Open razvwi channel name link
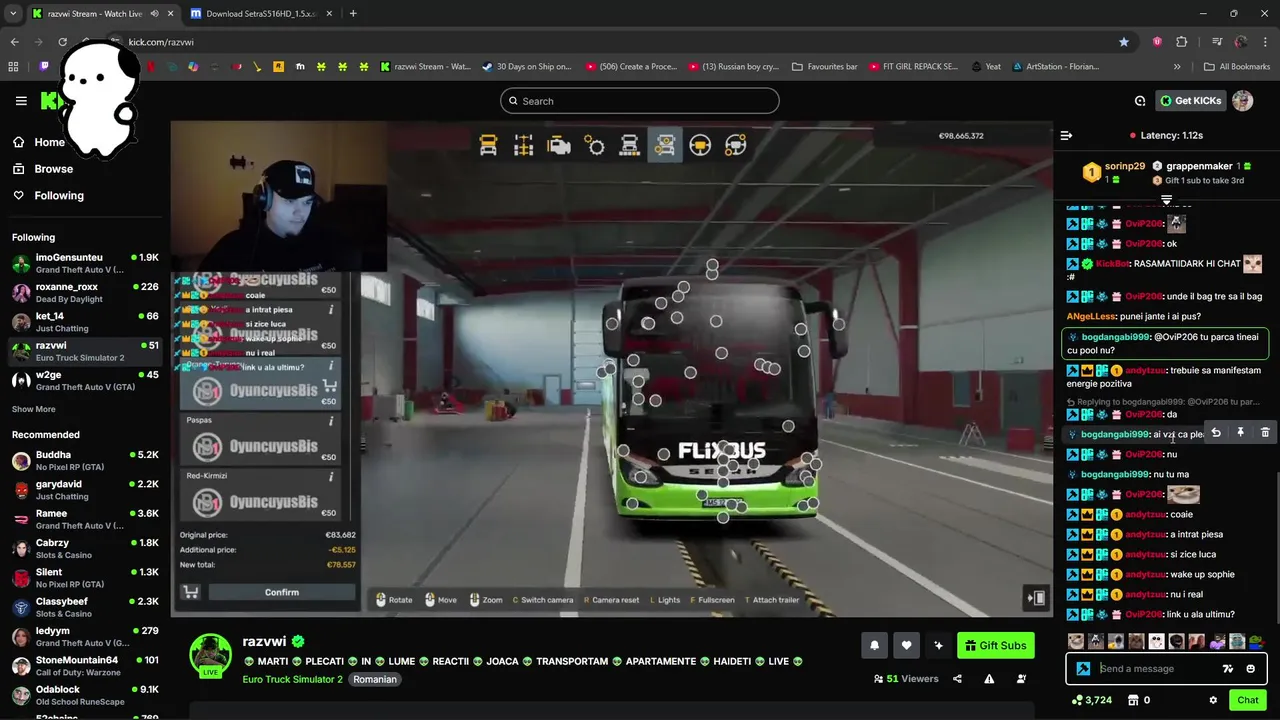The width and height of the screenshot is (1280, 720). click(264, 642)
